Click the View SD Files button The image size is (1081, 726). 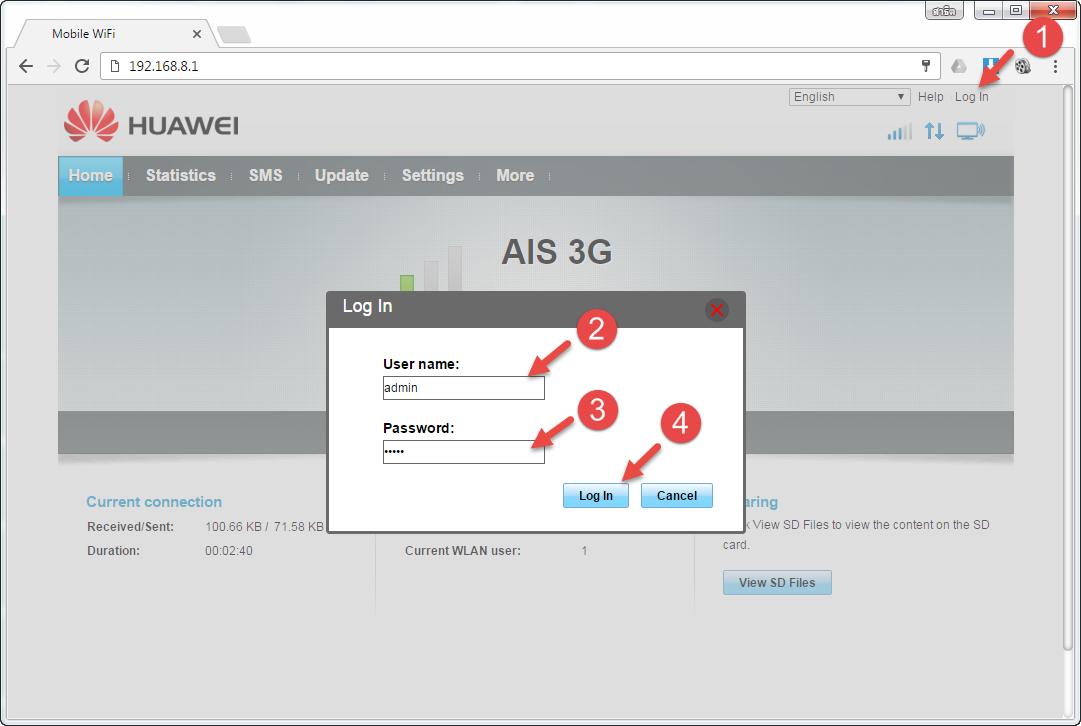point(777,583)
